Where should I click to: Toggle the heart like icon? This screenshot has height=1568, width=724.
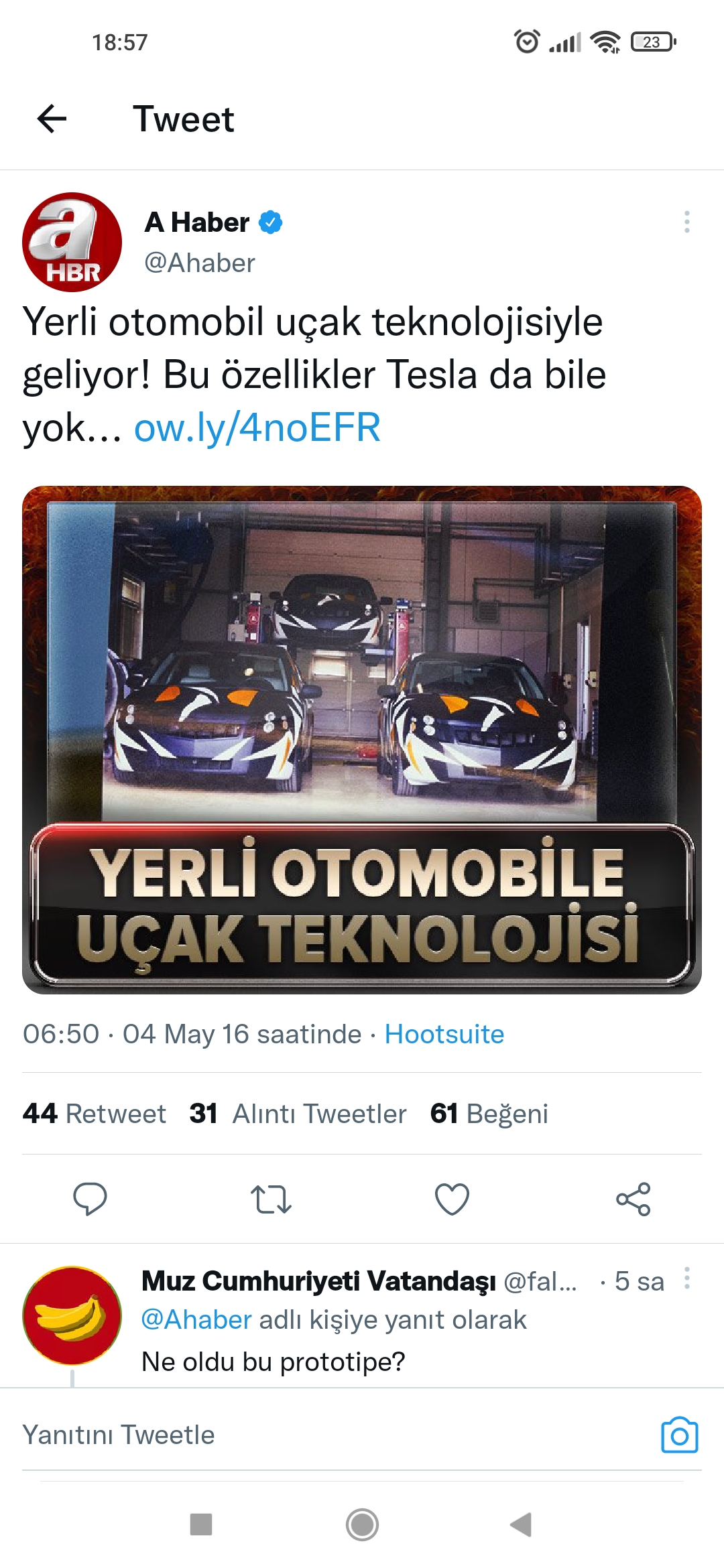pos(452,1199)
